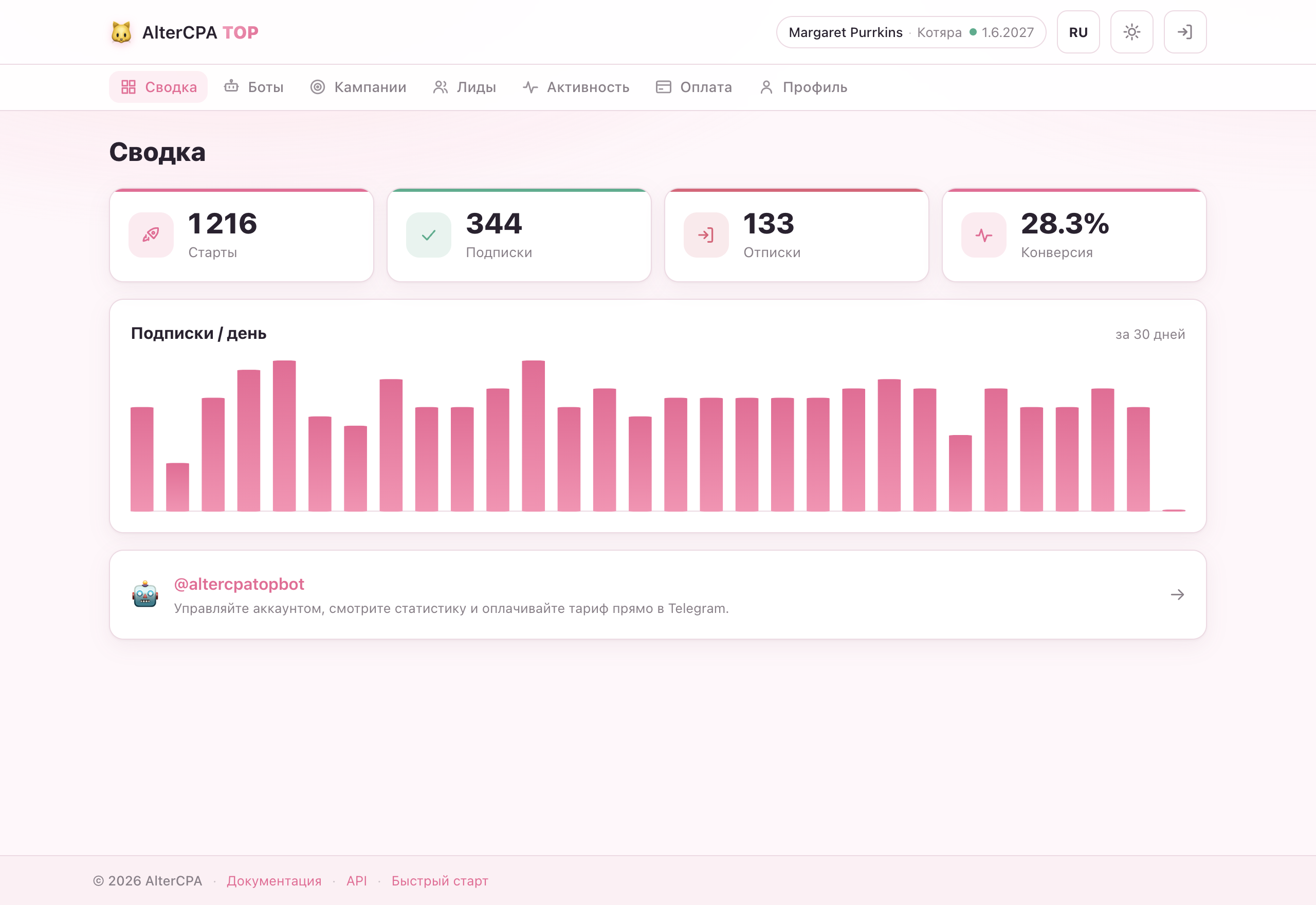This screenshot has width=1316, height=905.
Task: Click the rocket icon on Старты card
Action: coord(151,235)
